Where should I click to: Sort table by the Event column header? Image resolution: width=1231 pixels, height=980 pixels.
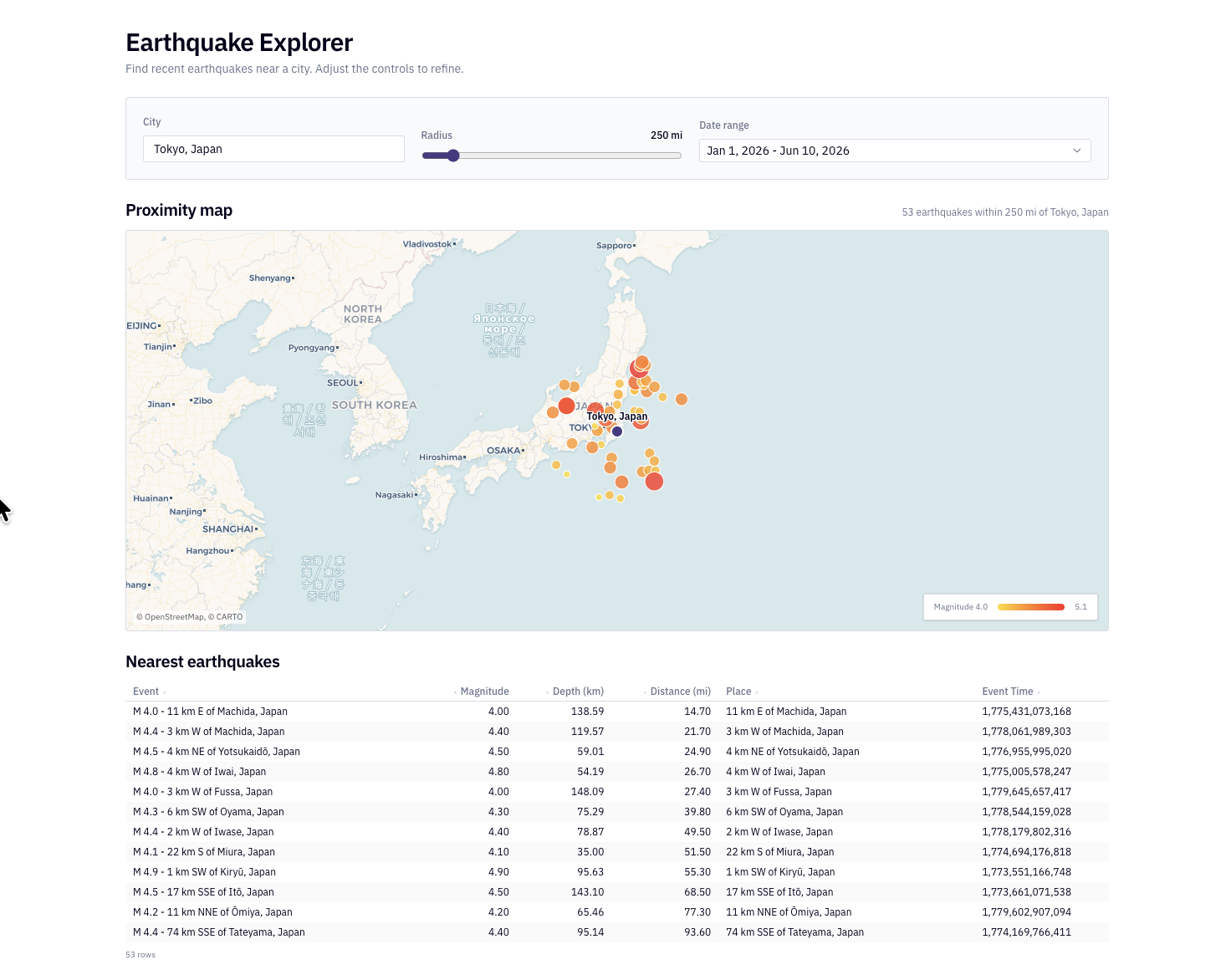pyautogui.click(x=146, y=692)
